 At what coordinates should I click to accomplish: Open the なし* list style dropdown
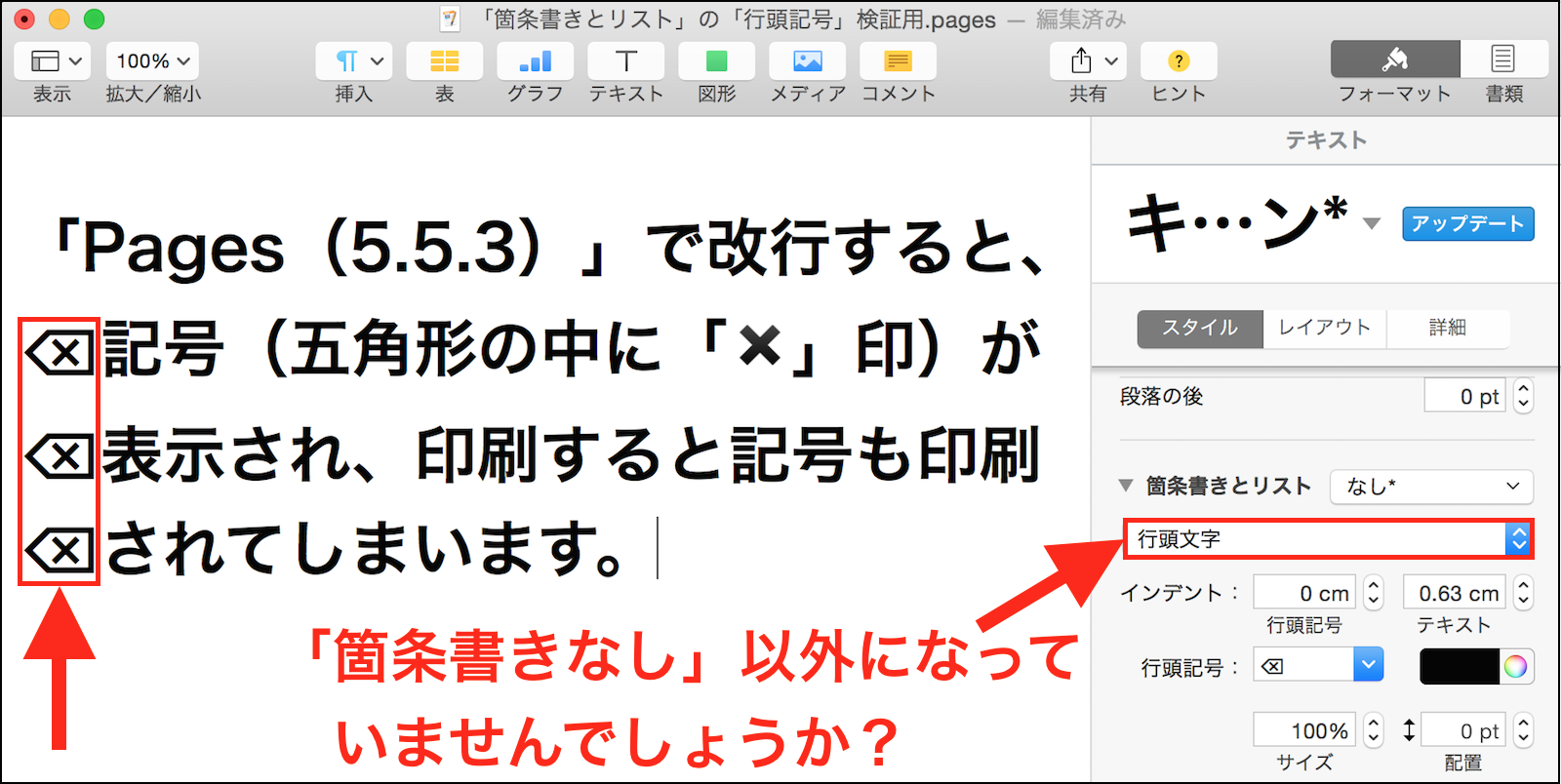coord(1431,486)
